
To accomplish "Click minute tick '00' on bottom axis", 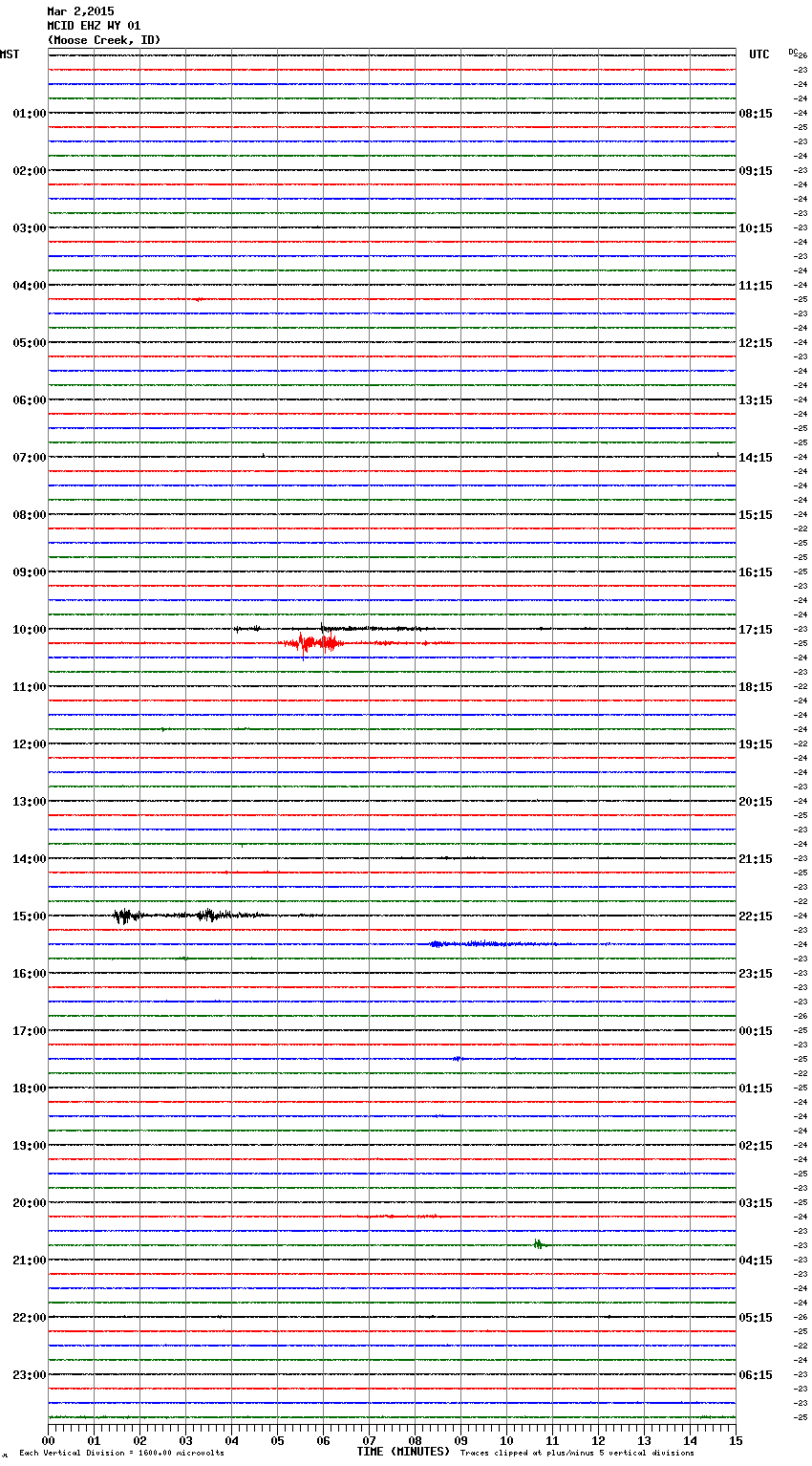I will coord(48,1440).
